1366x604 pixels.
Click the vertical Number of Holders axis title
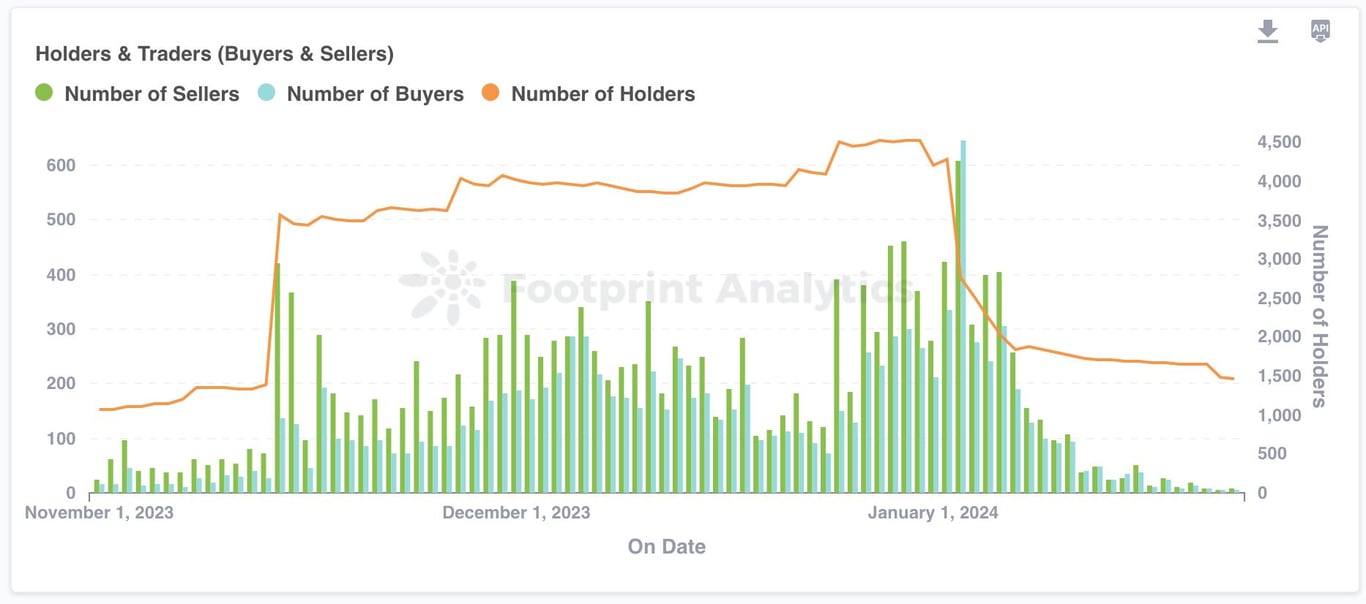(x=1320, y=316)
